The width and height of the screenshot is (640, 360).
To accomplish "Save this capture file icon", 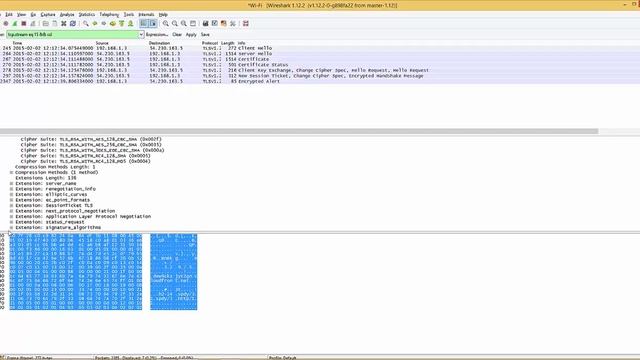I will click(55, 24).
